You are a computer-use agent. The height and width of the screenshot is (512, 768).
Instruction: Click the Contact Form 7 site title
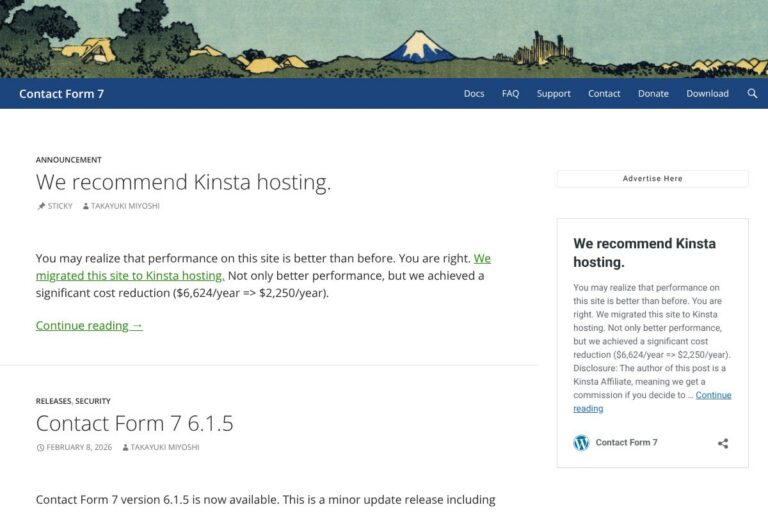(61, 94)
